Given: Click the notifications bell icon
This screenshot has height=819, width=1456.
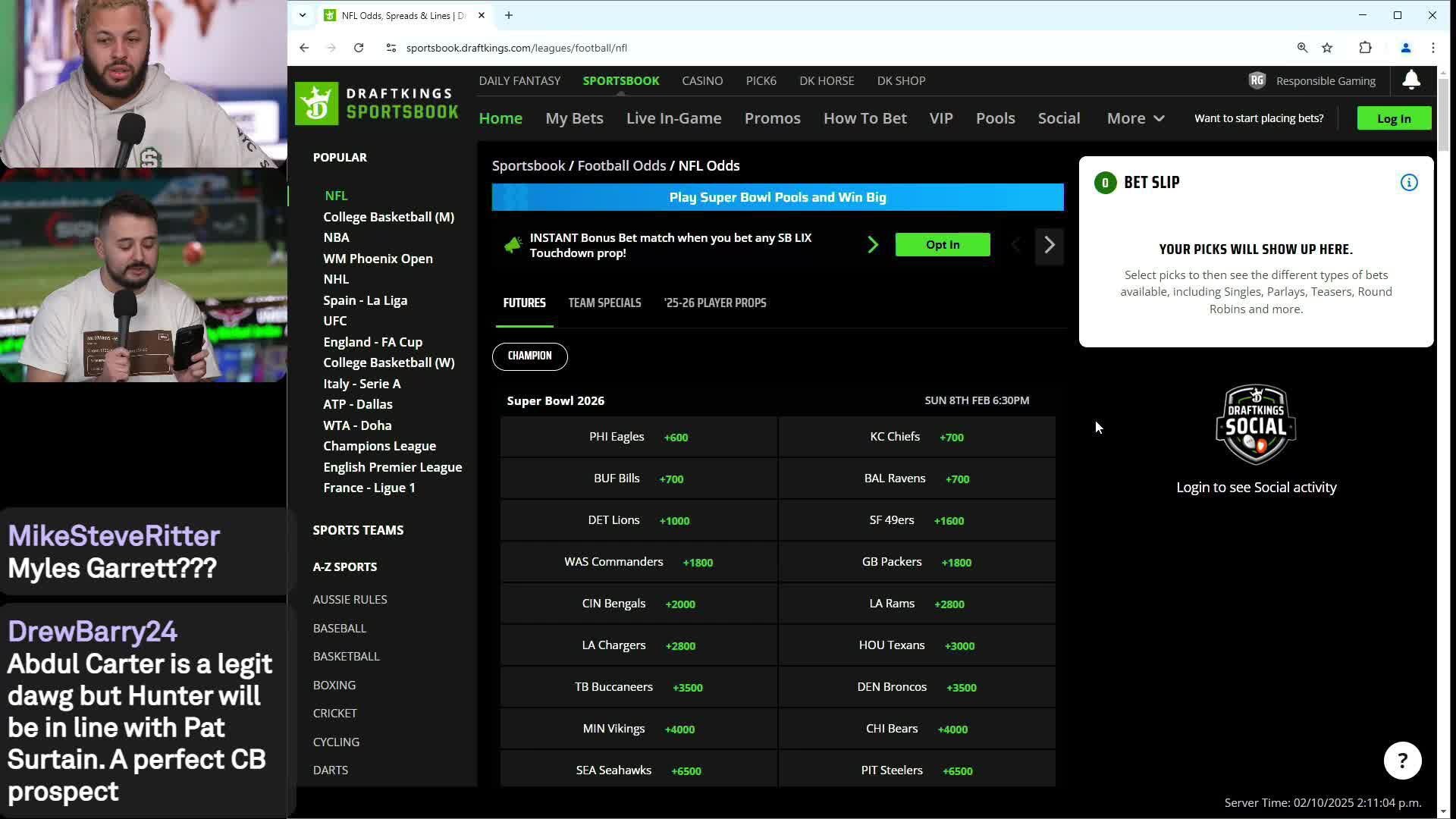Looking at the screenshot, I should tap(1410, 80).
